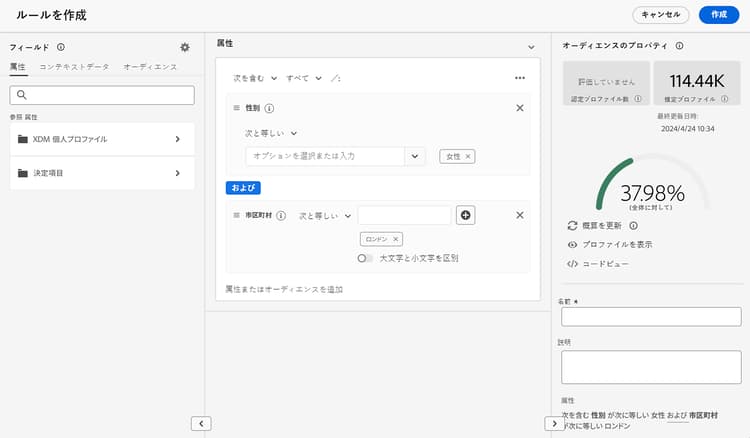Image resolution: width=750 pixels, height=438 pixels.
Task: Switch to the 属性 tab
Action: pyautogui.click(x=18, y=67)
